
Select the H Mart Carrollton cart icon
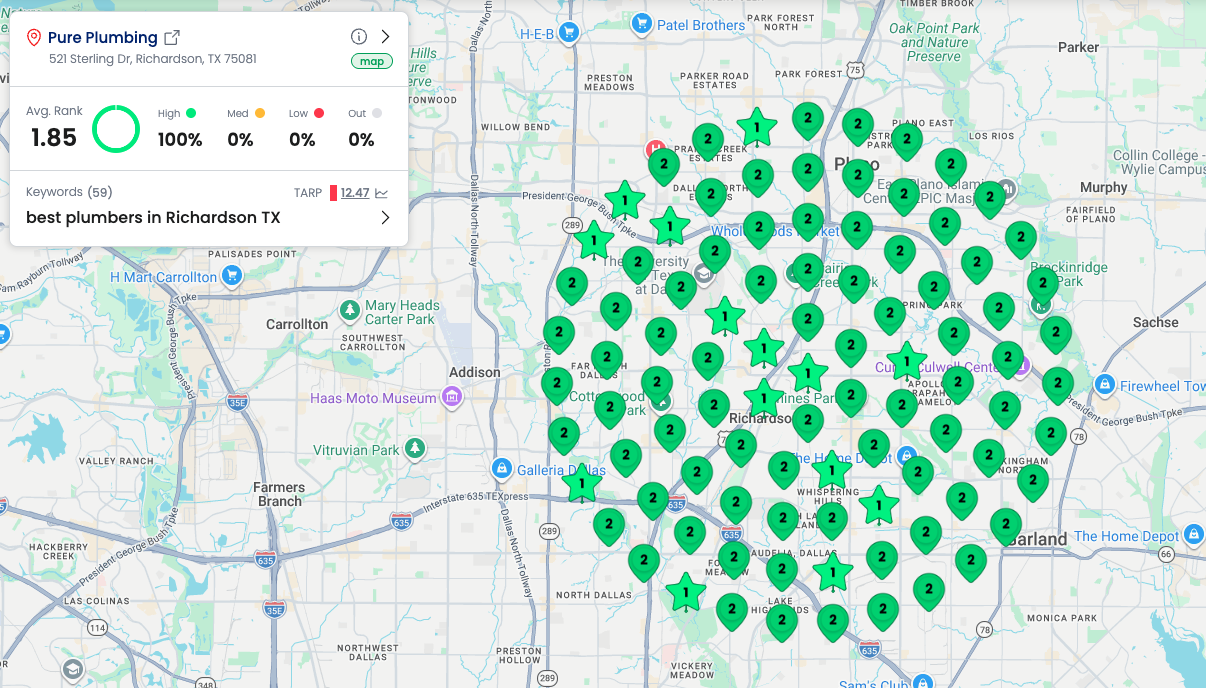tap(232, 275)
